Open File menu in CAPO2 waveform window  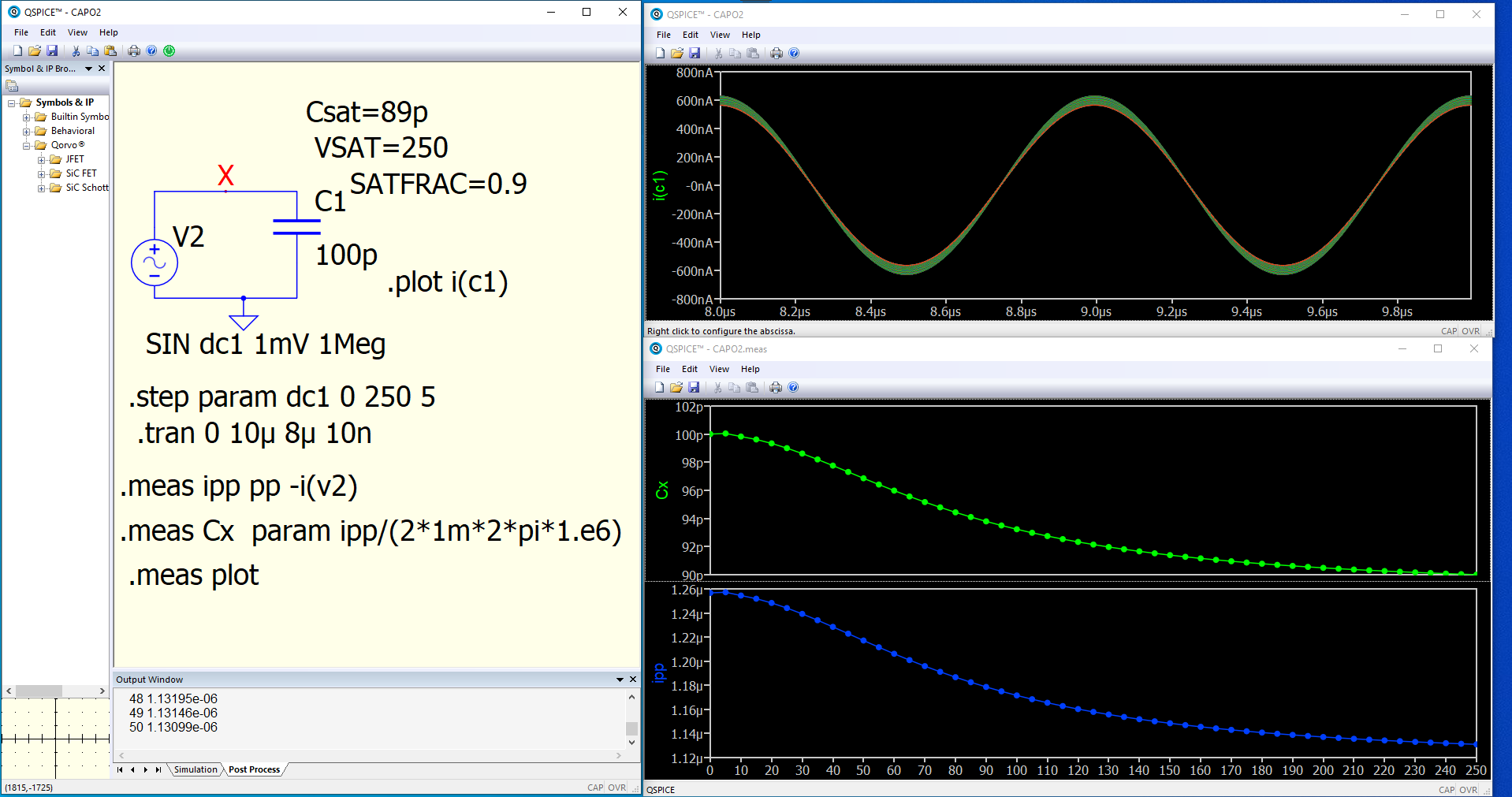click(664, 35)
